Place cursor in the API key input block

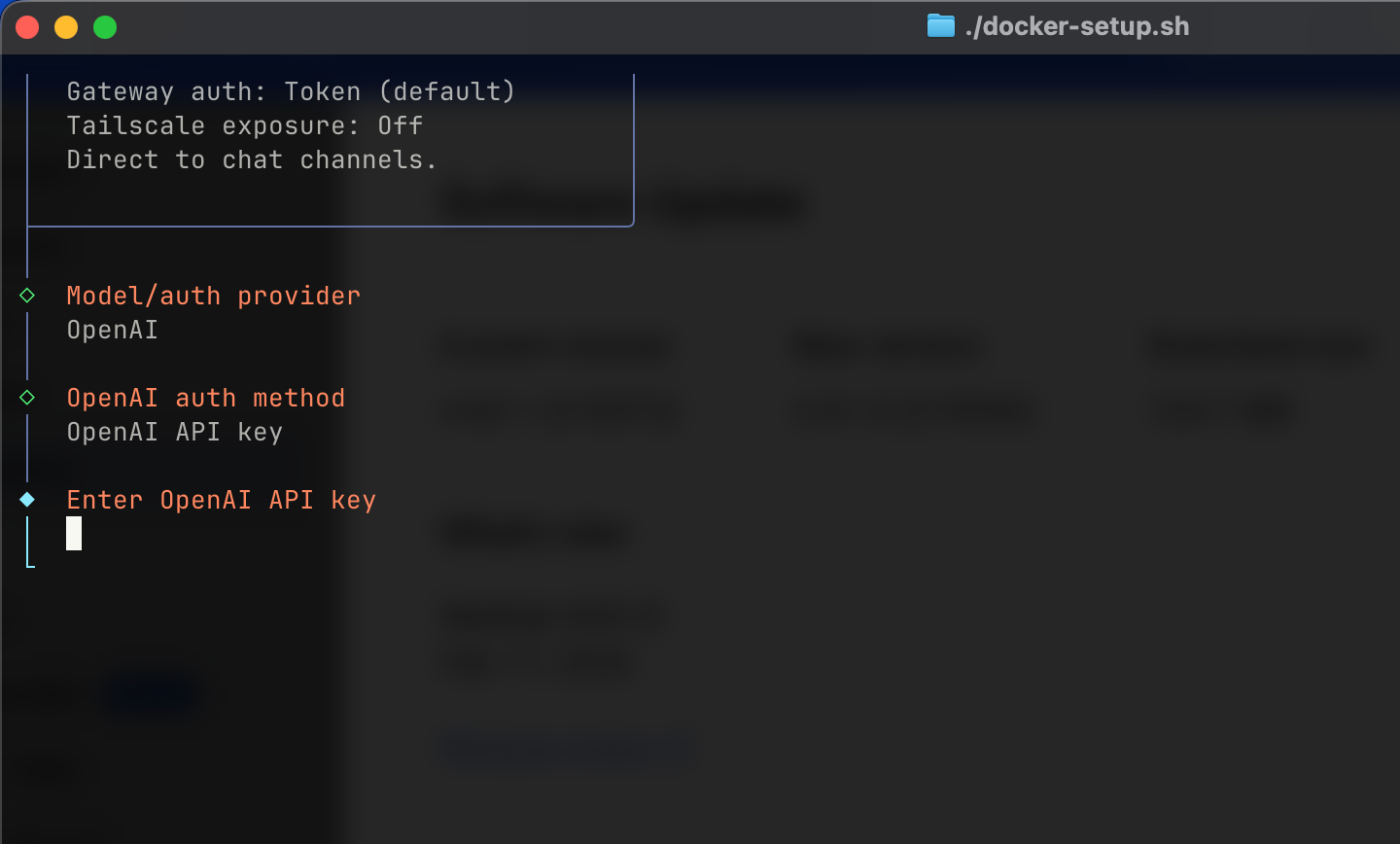click(x=74, y=533)
